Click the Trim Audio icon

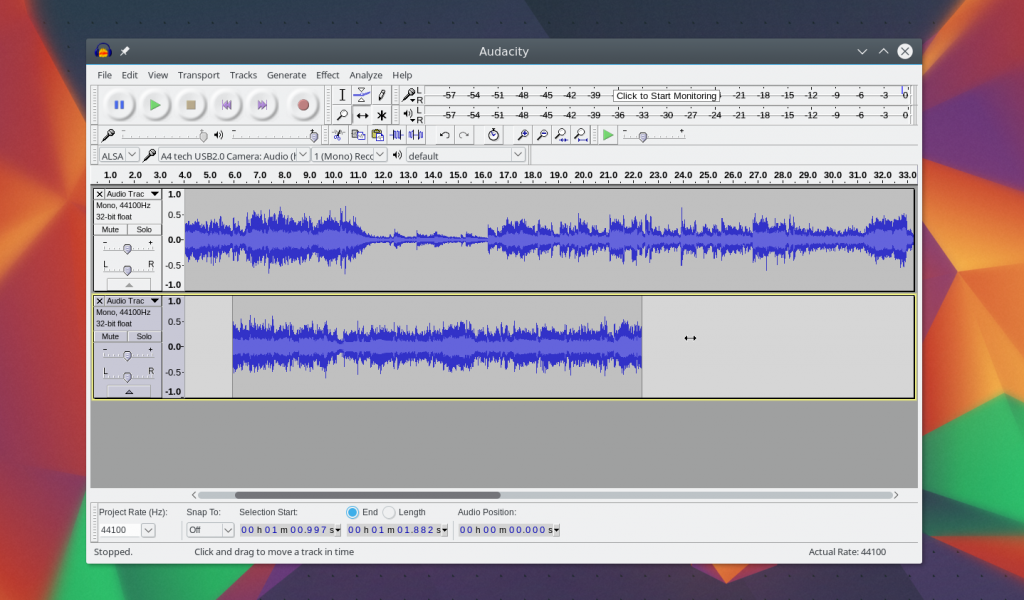tap(397, 135)
